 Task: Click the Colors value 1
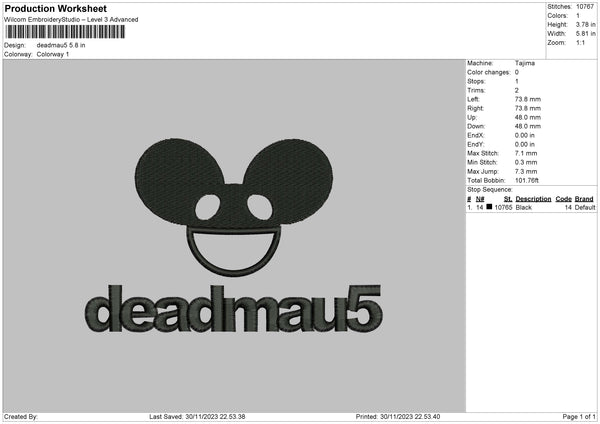click(578, 16)
